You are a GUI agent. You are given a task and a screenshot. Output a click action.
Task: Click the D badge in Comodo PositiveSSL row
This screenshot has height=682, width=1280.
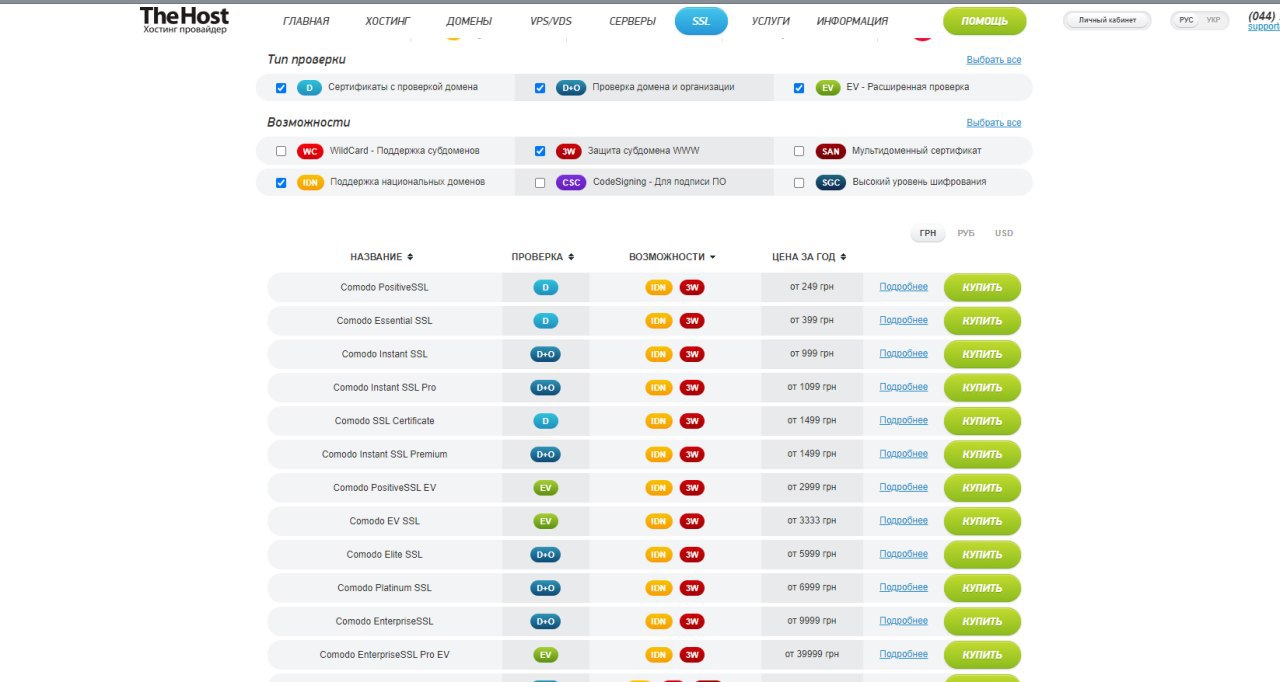pyautogui.click(x=545, y=288)
